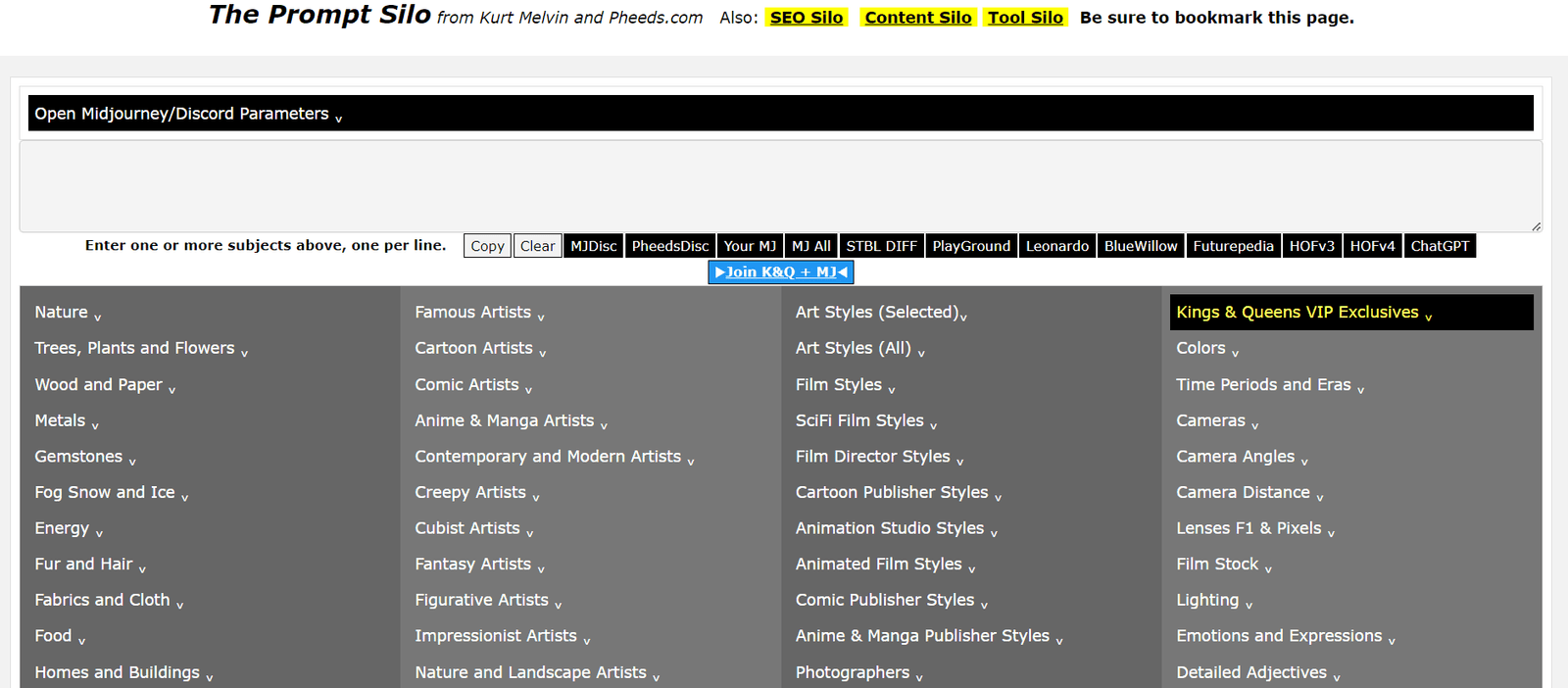Open the ChatGPT button

point(1440,246)
